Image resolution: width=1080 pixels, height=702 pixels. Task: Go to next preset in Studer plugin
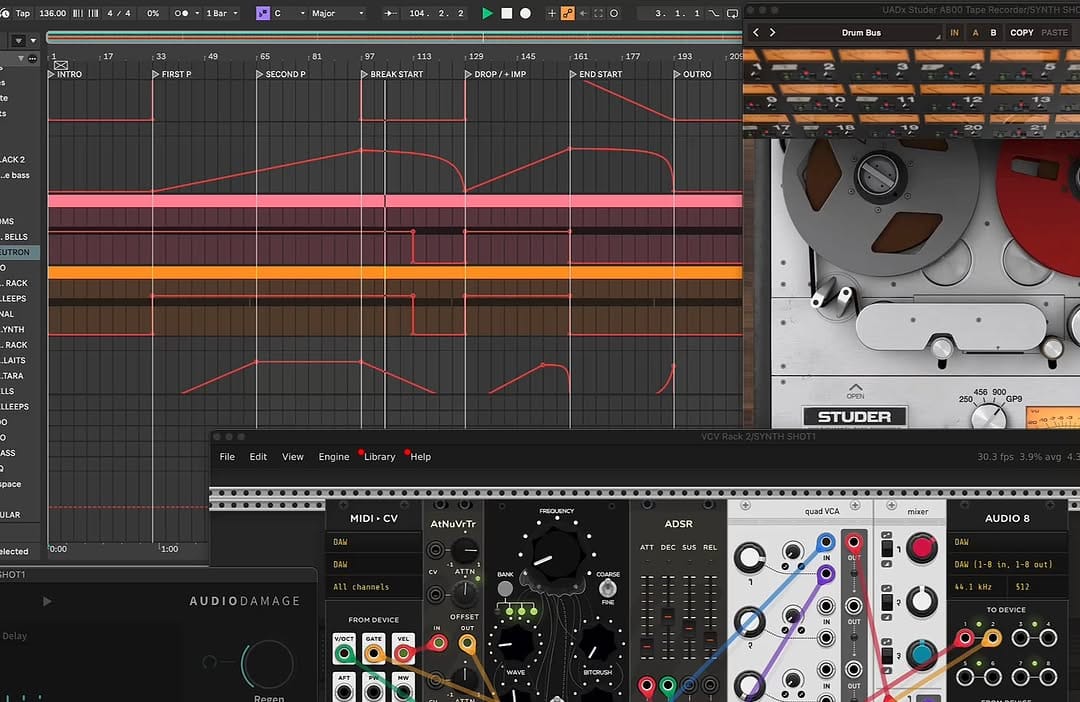coord(772,32)
